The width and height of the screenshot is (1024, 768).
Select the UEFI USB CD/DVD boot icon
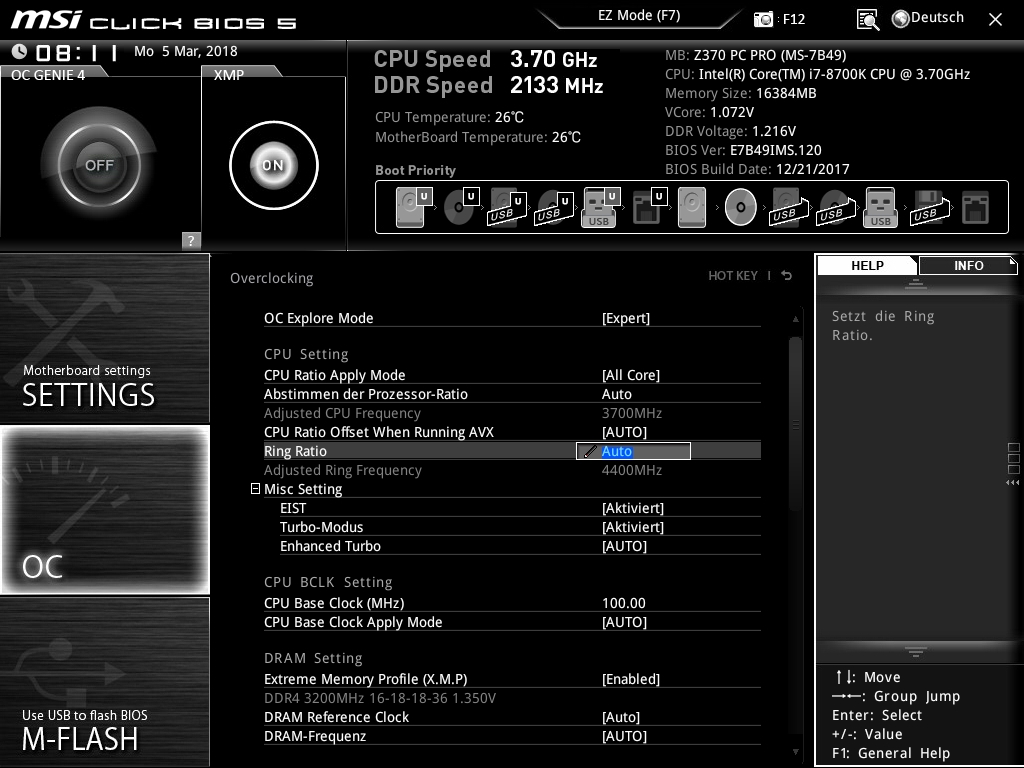554,207
